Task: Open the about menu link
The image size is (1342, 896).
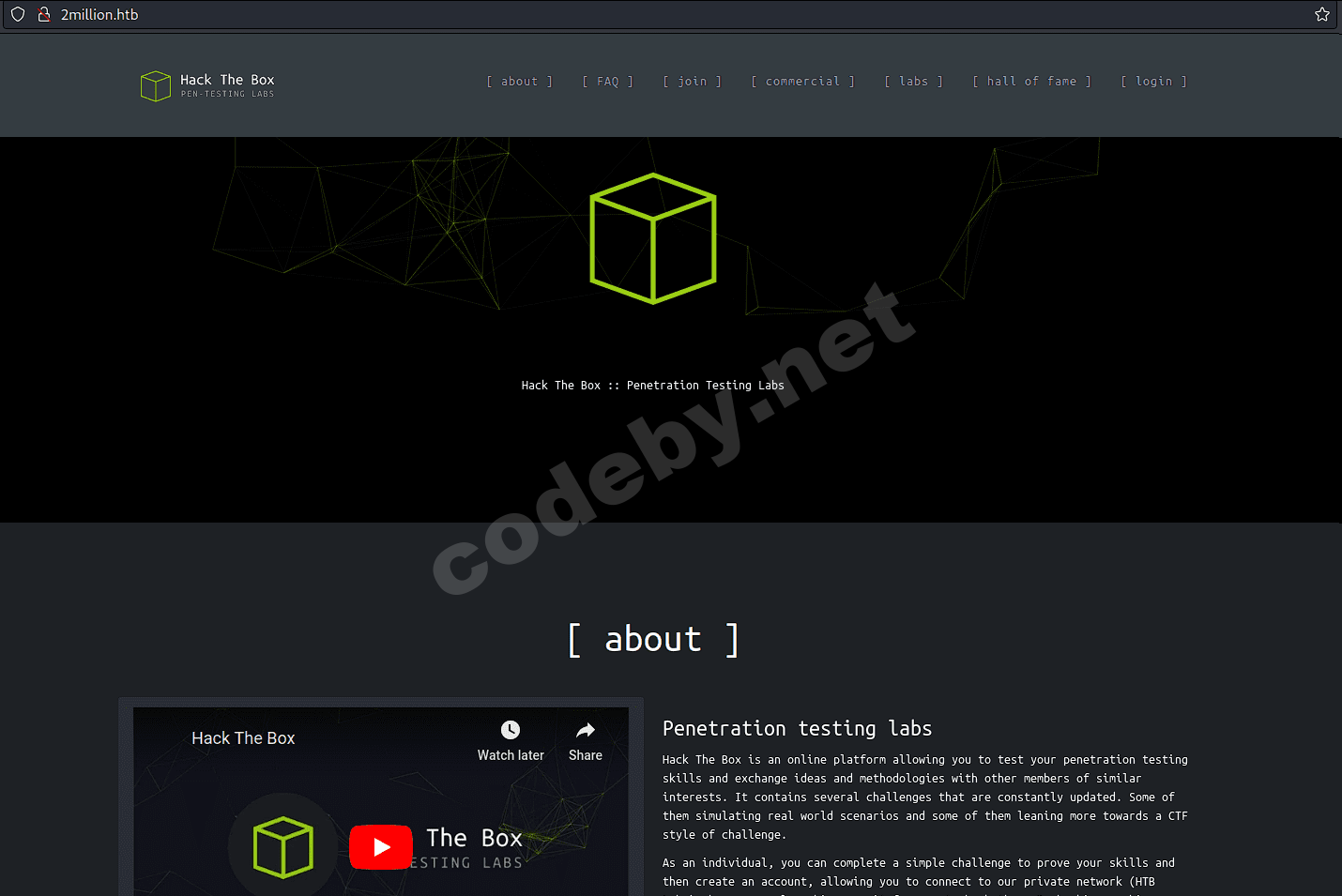Action: (519, 82)
